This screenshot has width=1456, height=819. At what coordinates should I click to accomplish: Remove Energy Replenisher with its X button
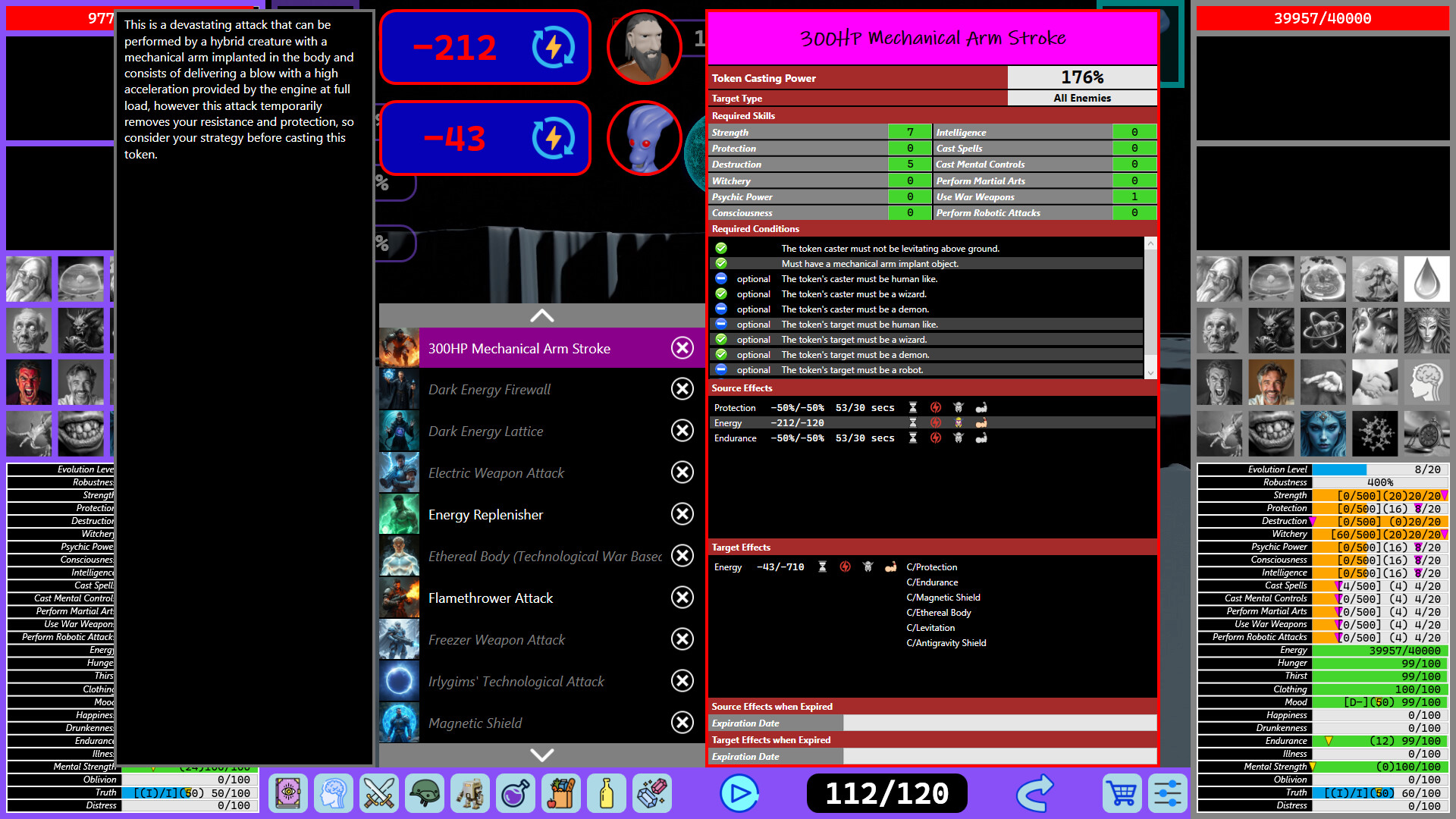pos(681,514)
